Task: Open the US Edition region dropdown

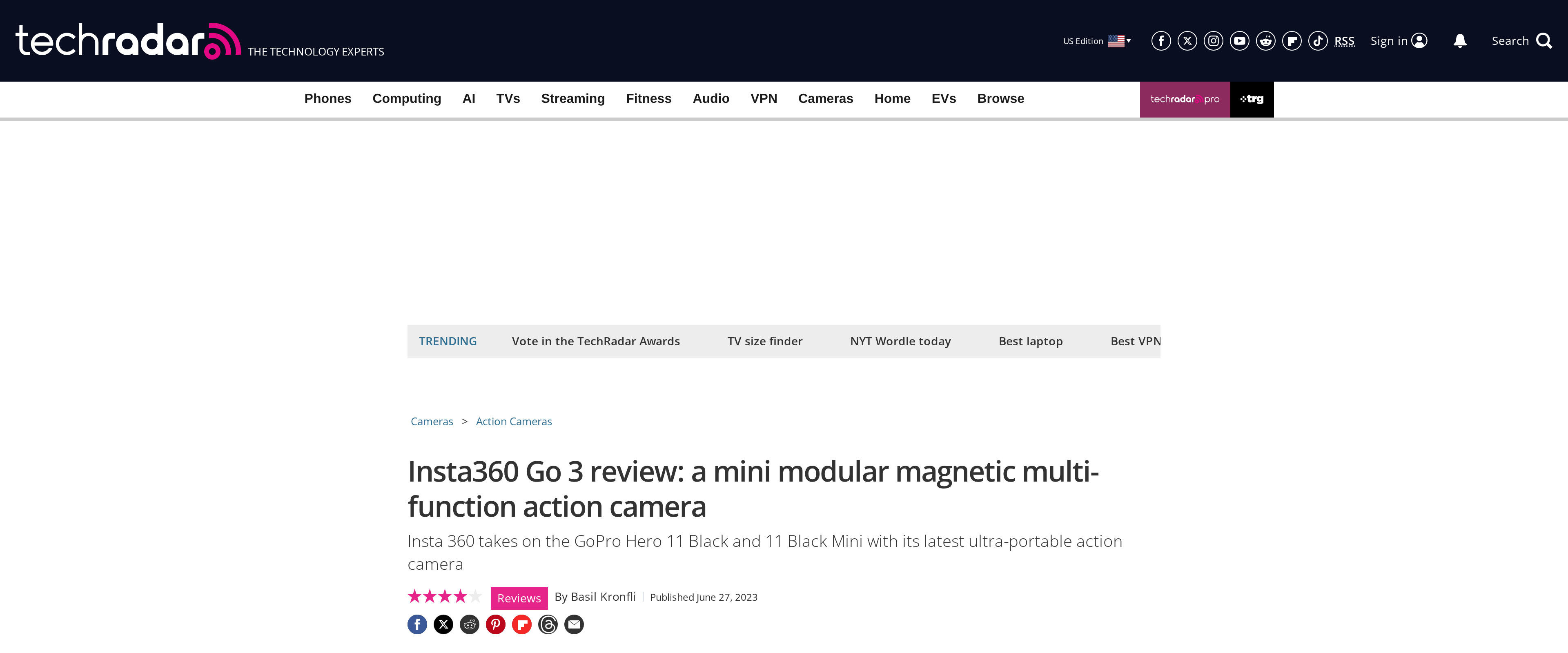Action: pyautogui.click(x=1097, y=41)
